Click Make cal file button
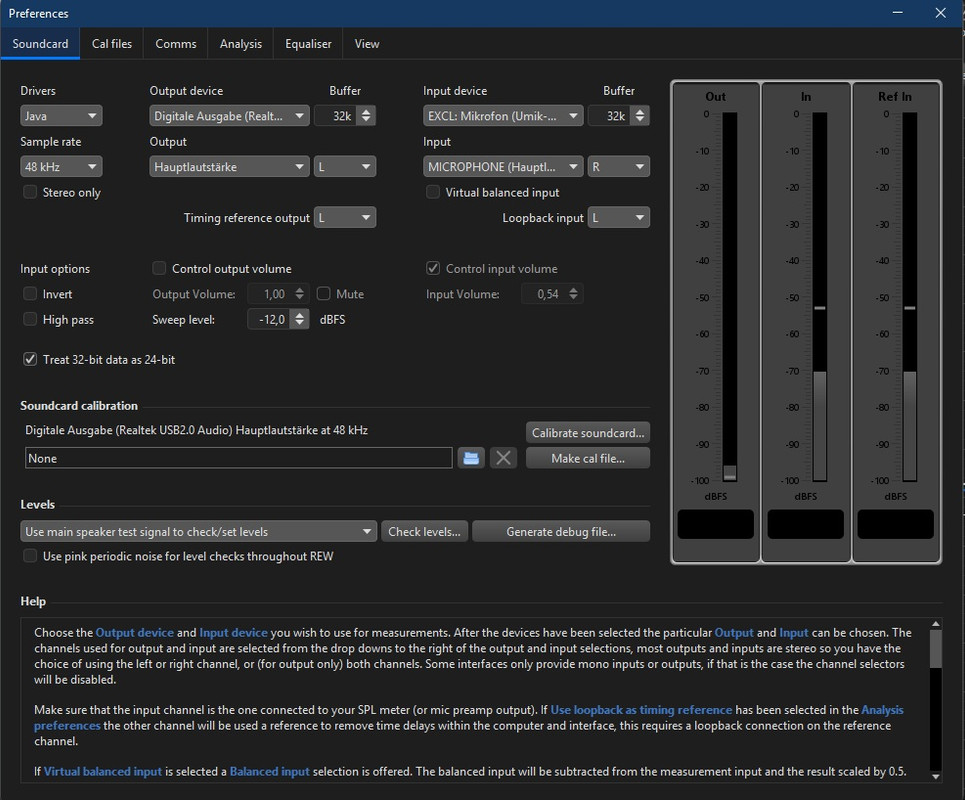The image size is (965, 800). [x=588, y=458]
